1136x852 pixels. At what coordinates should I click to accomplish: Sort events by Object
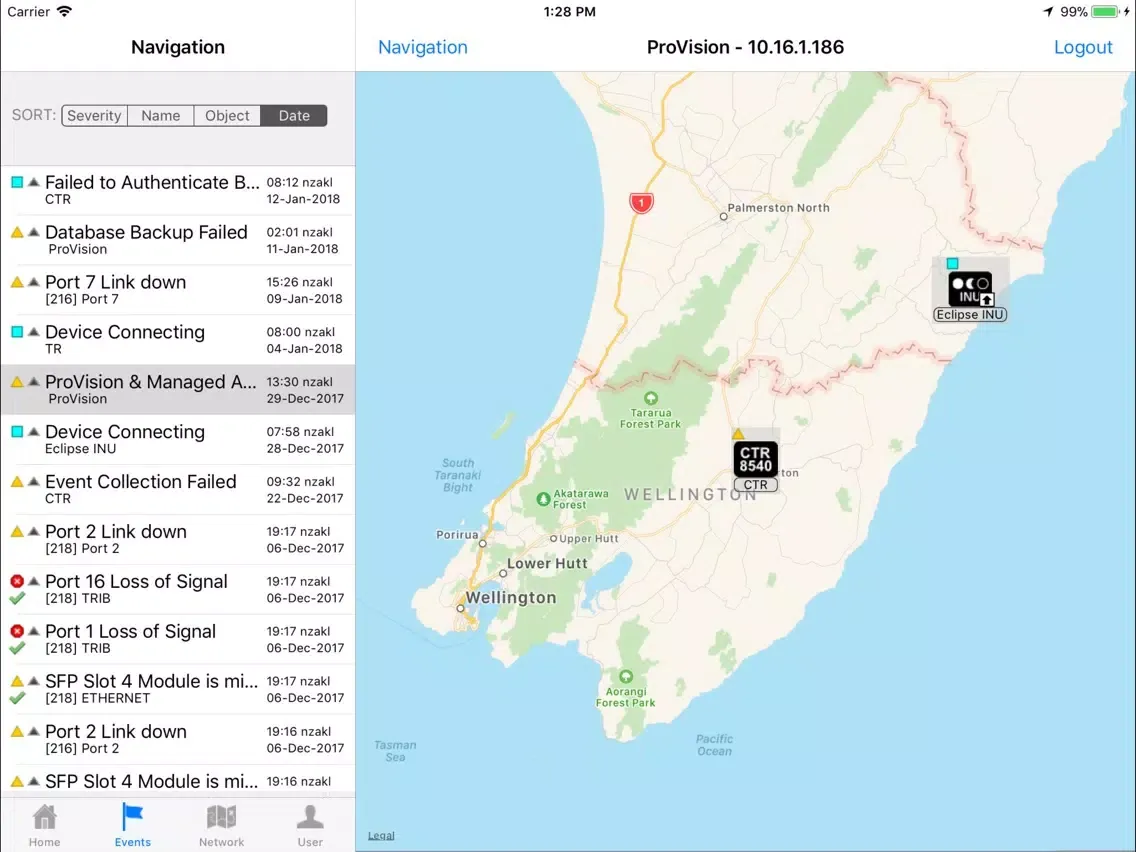coord(227,115)
